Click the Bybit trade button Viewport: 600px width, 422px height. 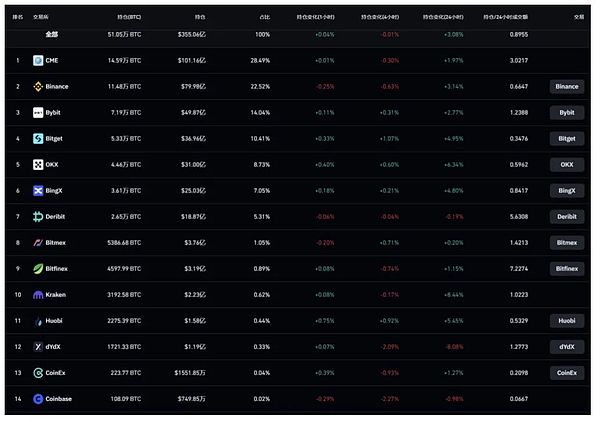pyautogui.click(x=567, y=112)
